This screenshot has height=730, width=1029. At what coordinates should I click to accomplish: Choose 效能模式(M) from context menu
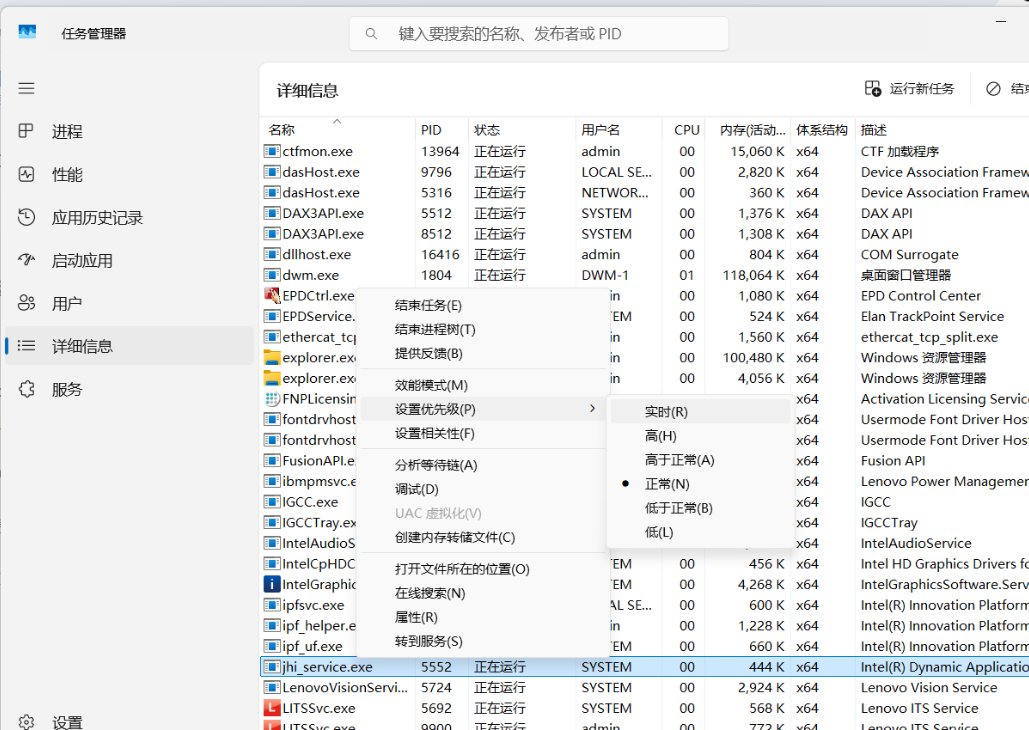(x=482, y=385)
